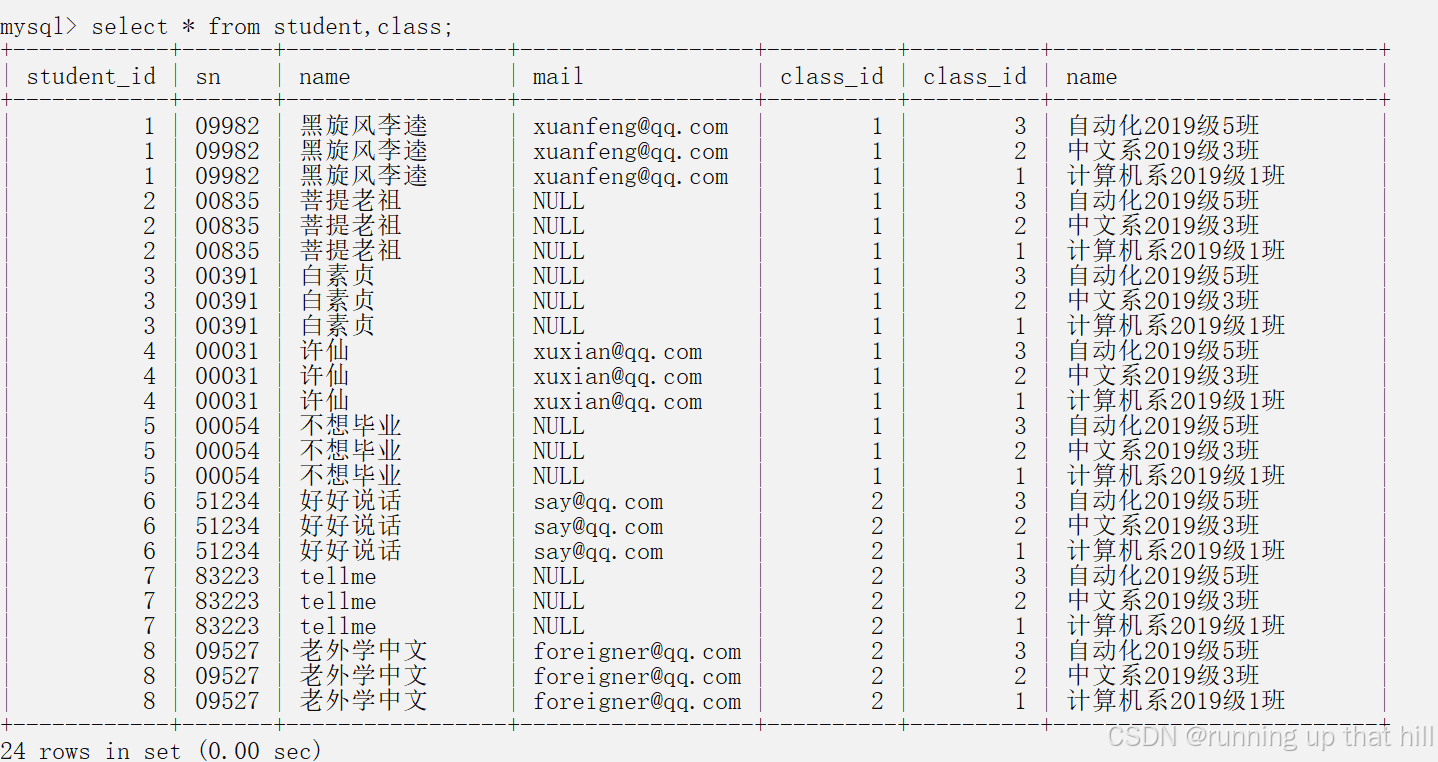Click 自动化2019级5班 in 黑旋风李逵's row

1163,126
